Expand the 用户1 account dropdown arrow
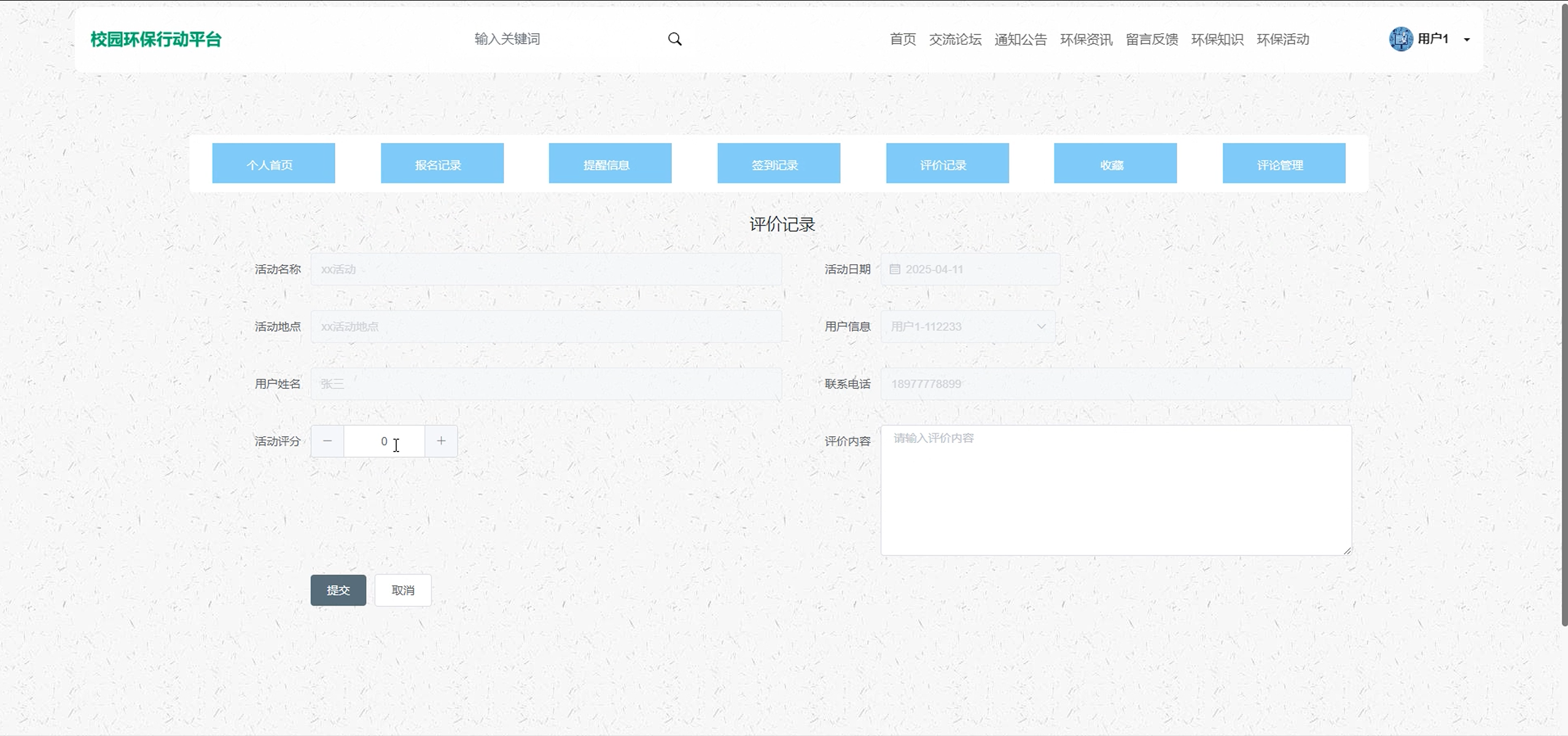 [1467, 40]
